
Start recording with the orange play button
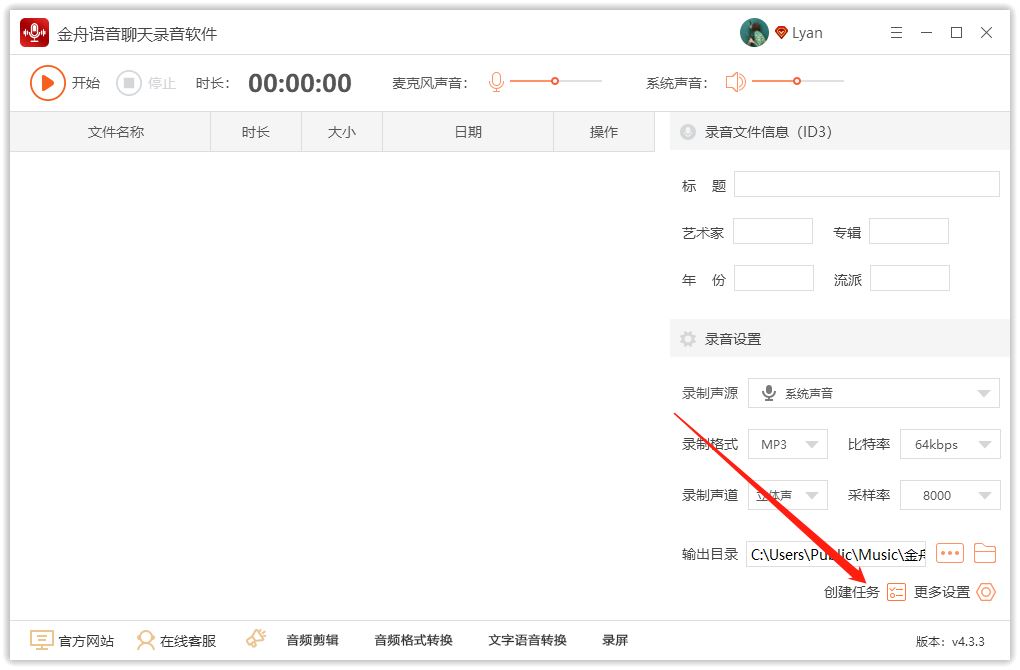point(47,83)
